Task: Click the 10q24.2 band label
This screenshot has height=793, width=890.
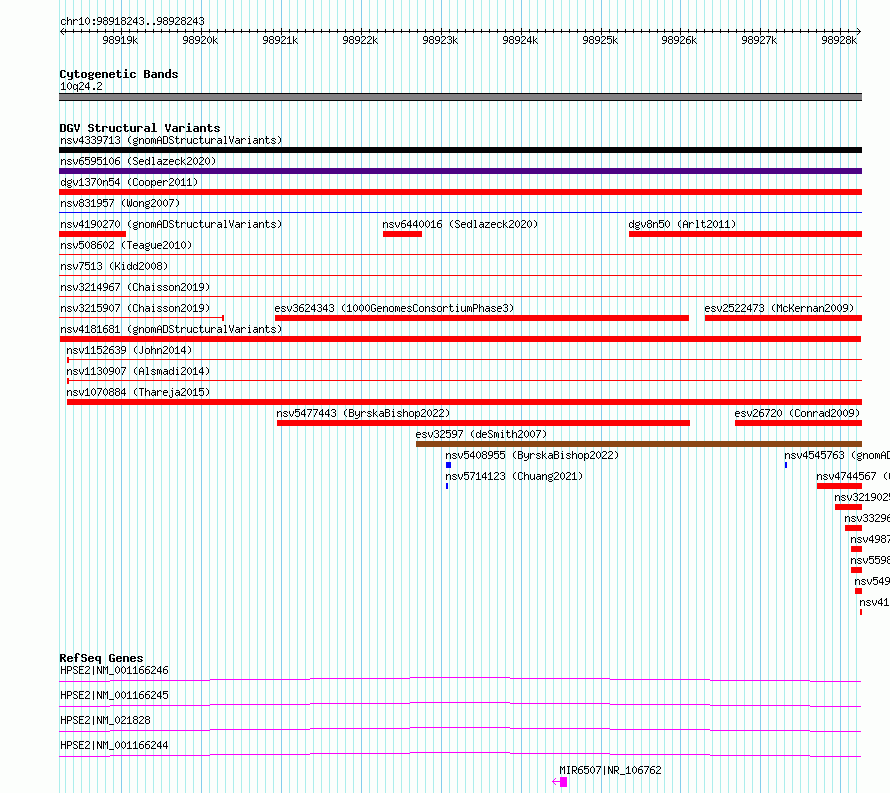Action: [x=81, y=86]
